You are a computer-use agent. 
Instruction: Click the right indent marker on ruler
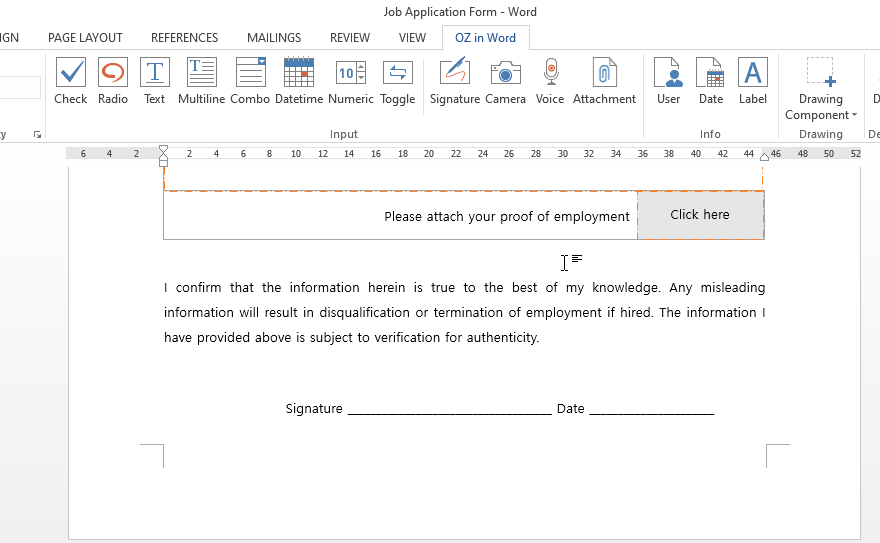pos(764,157)
